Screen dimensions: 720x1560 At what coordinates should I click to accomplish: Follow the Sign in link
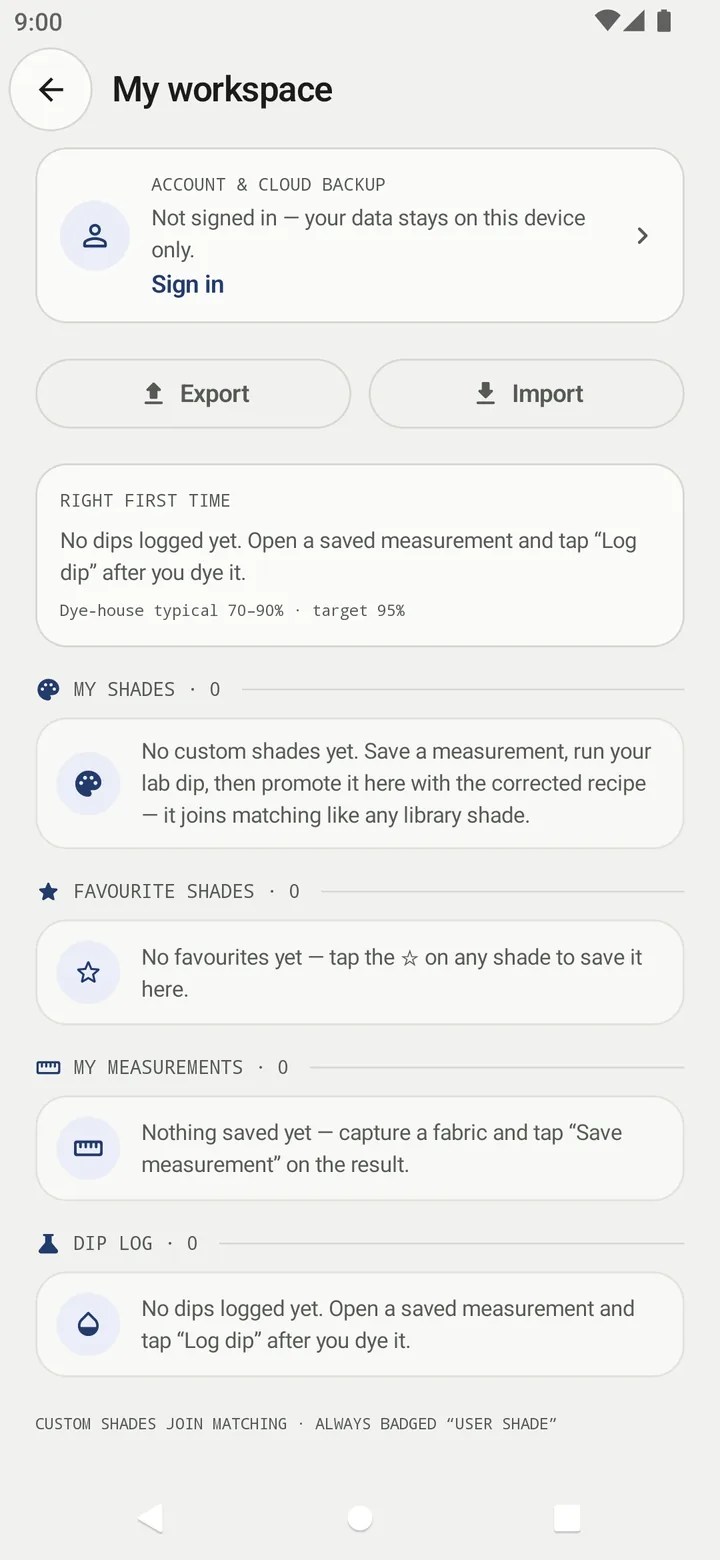click(x=187, y=284)
